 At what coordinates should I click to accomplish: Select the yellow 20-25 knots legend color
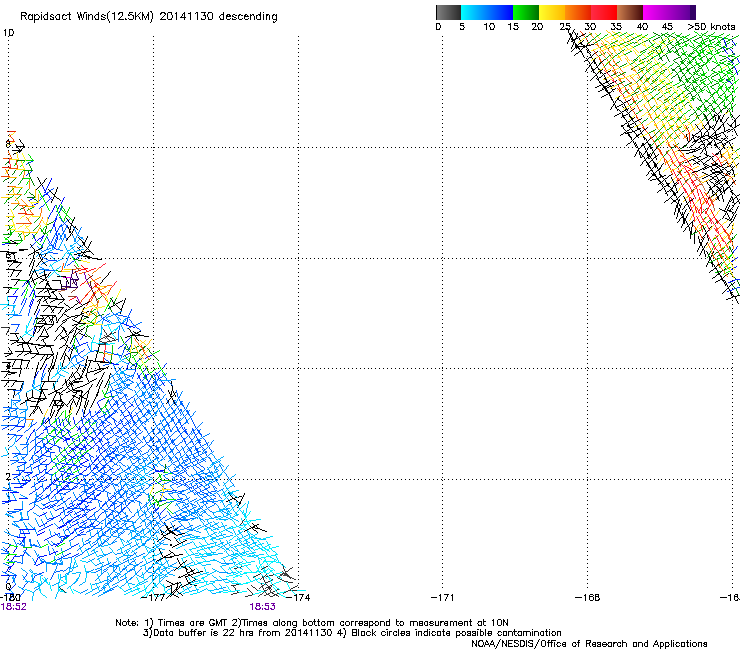552,12
